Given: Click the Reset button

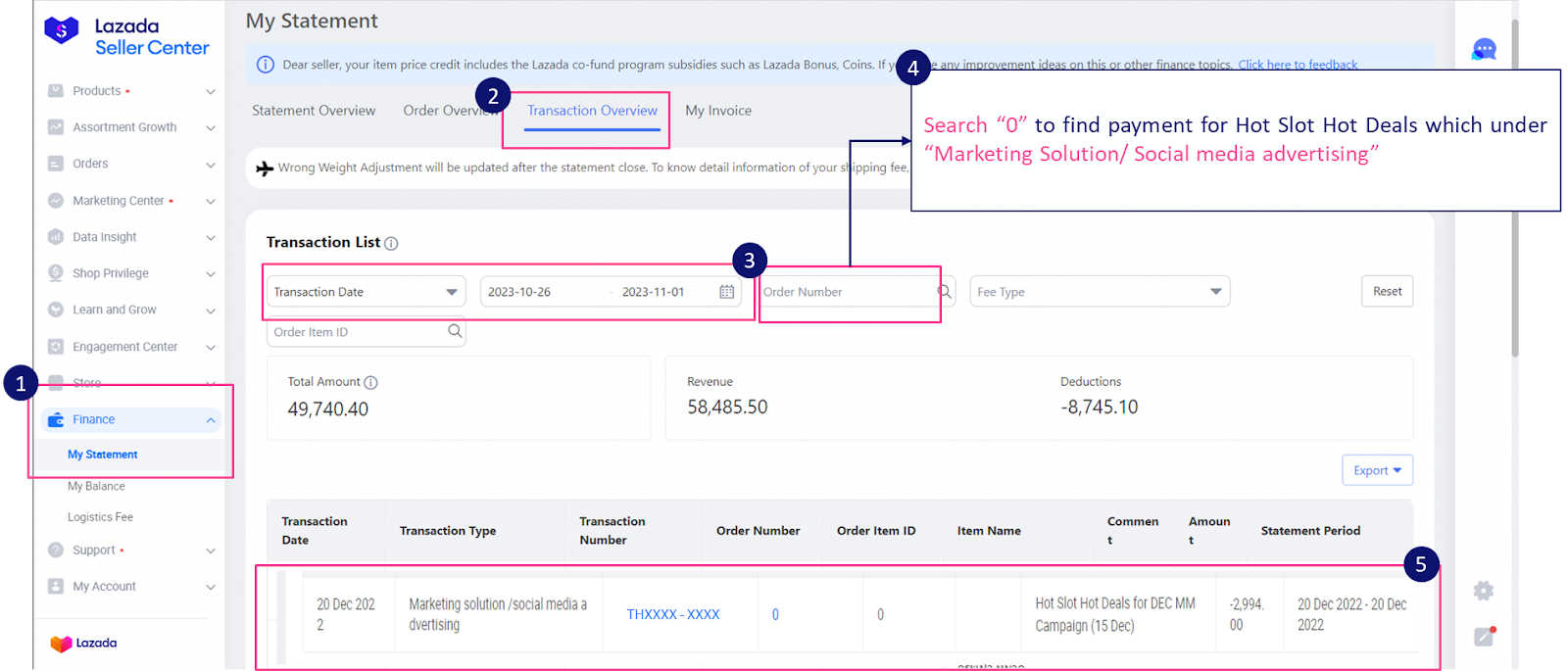Looking at the screenshot, I should 1387,291.
